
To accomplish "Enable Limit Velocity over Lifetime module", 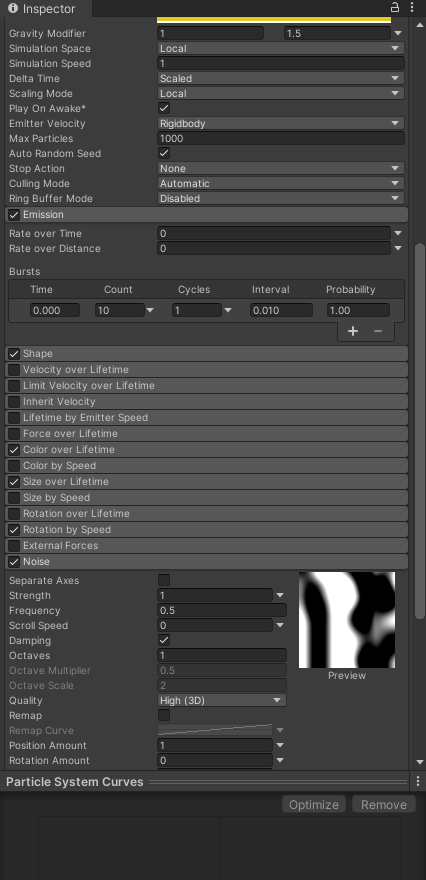I will (14, 386).
